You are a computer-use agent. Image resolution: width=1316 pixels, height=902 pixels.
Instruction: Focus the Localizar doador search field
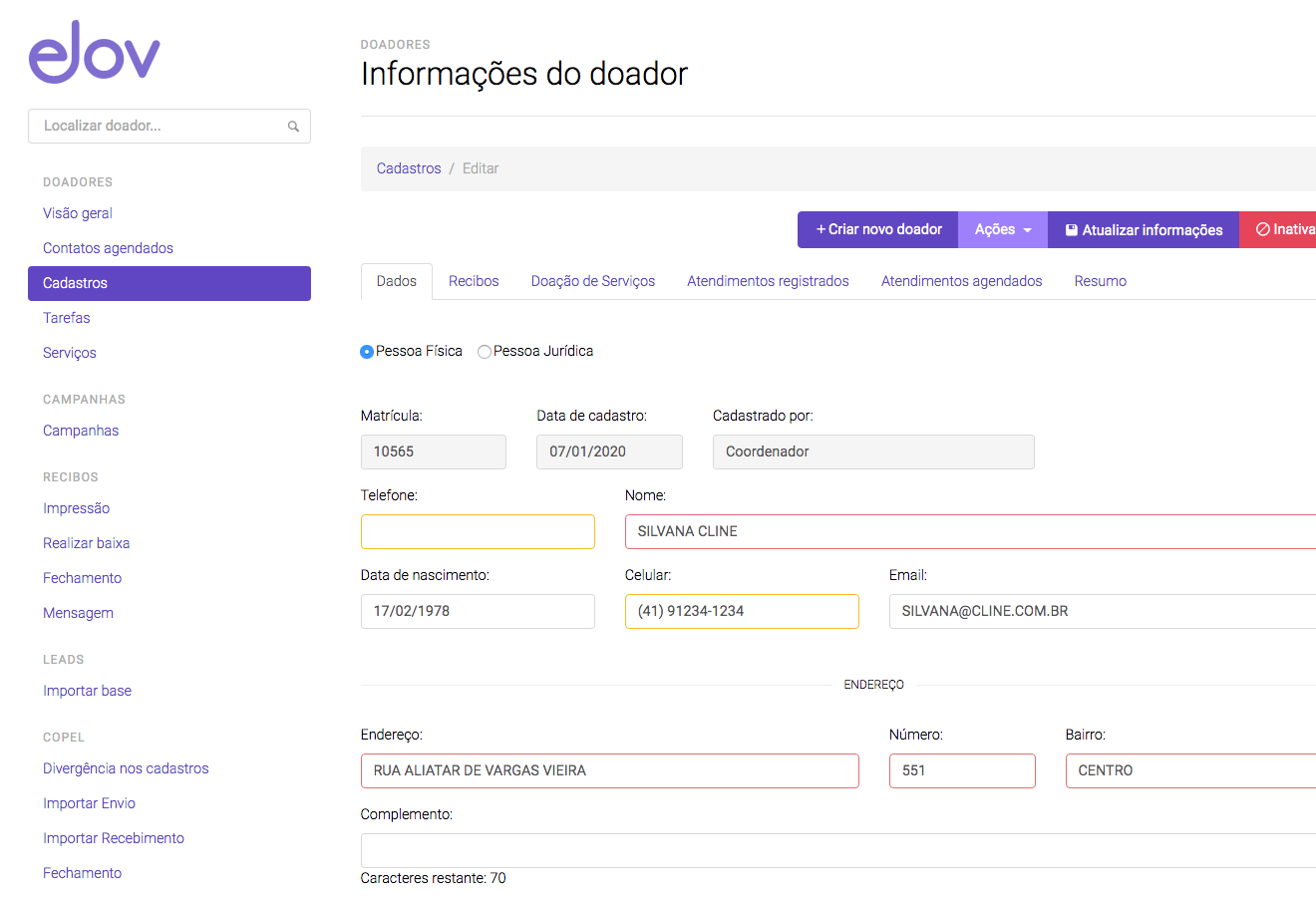[x=160, y=127]
